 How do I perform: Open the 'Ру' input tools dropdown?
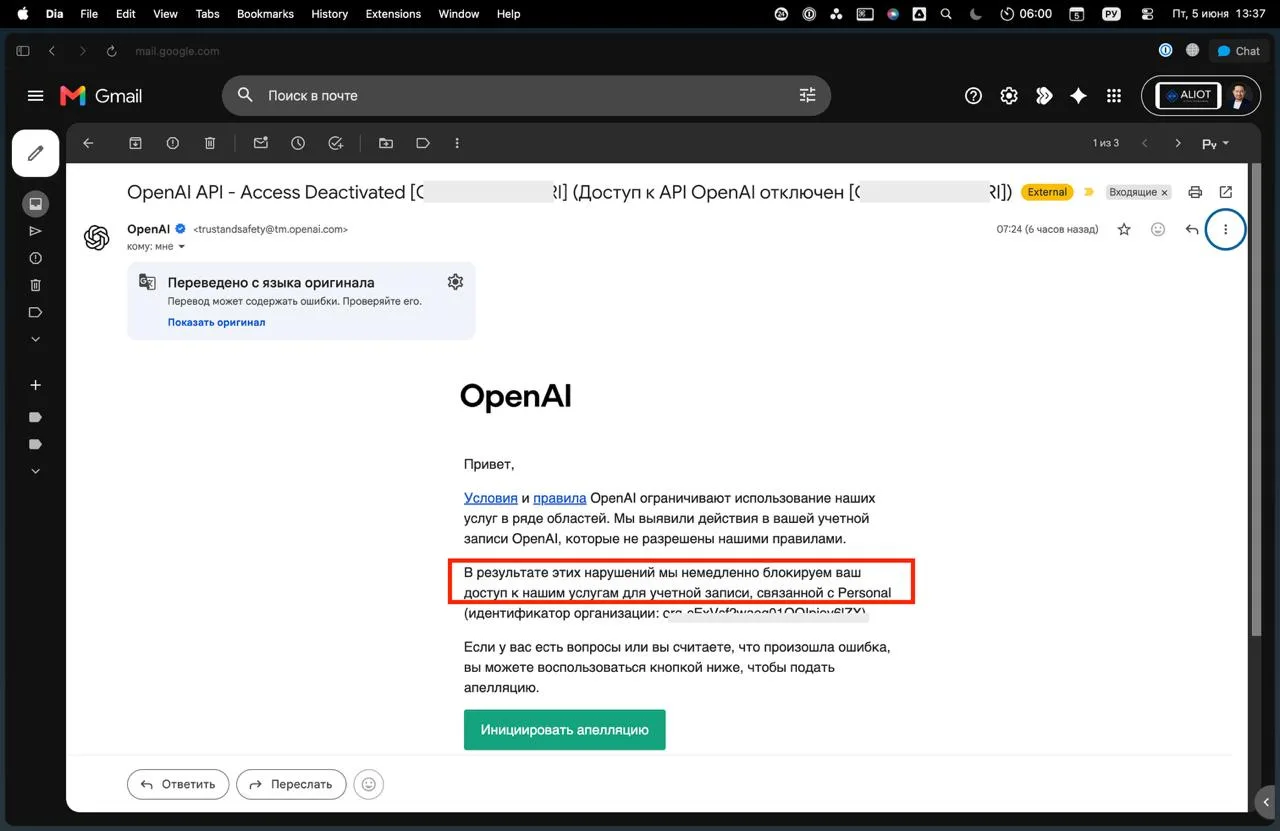click(x=1215, y=144)
